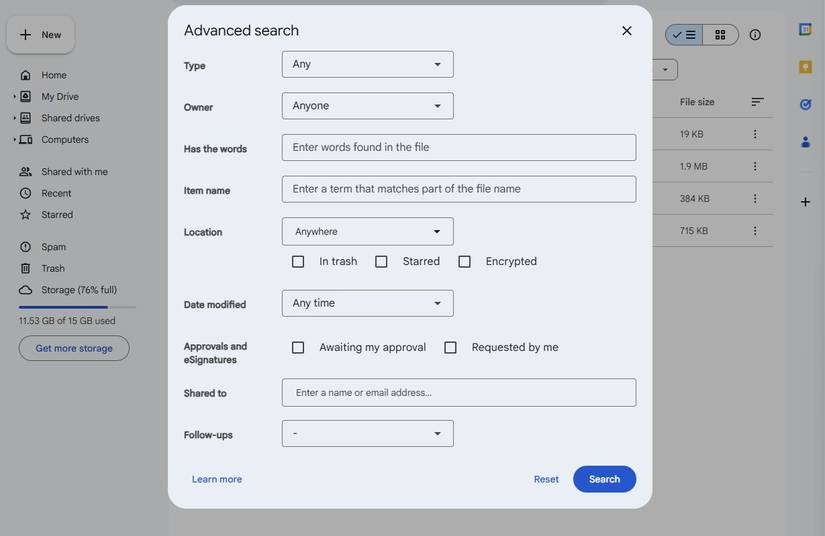
Task: Open the Date modified dropdown
Action: click(367, 304)
